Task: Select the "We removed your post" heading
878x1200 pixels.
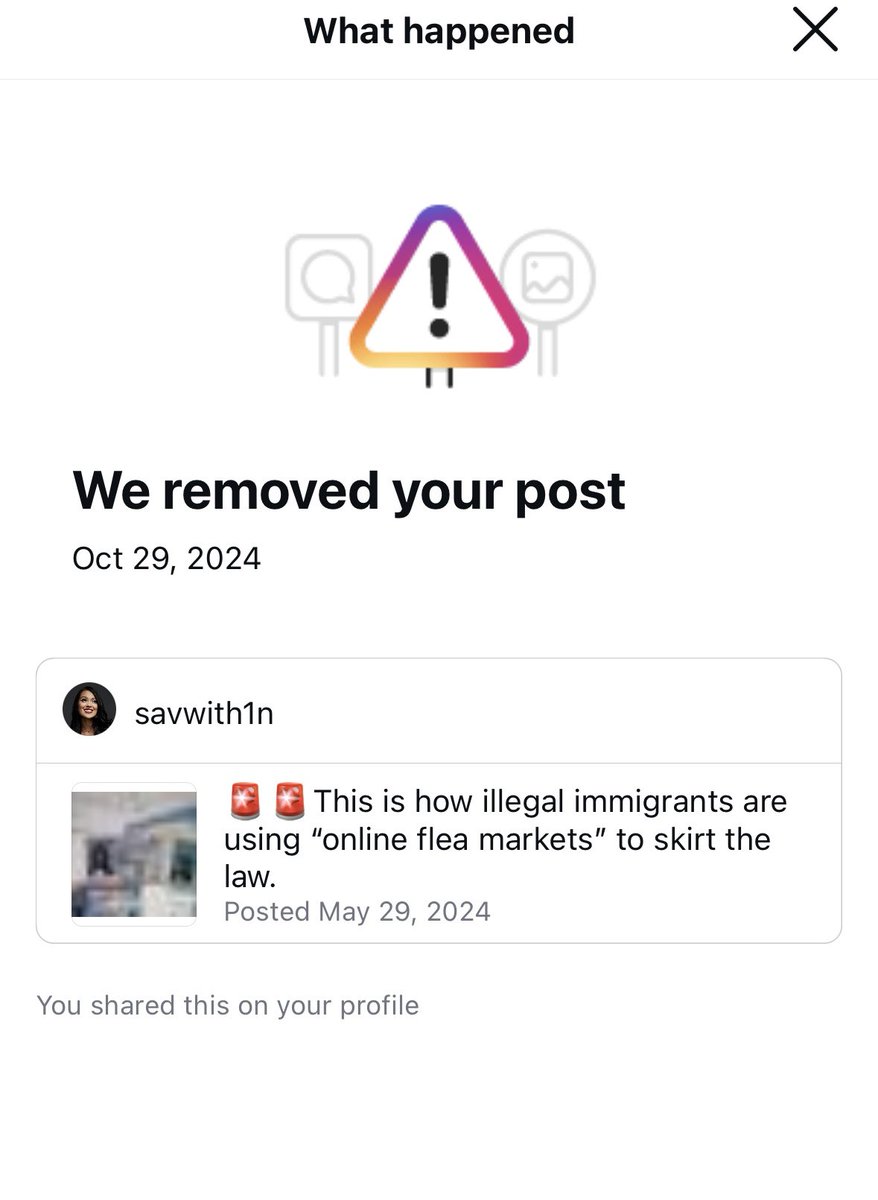Action: (x=349, y=490)
